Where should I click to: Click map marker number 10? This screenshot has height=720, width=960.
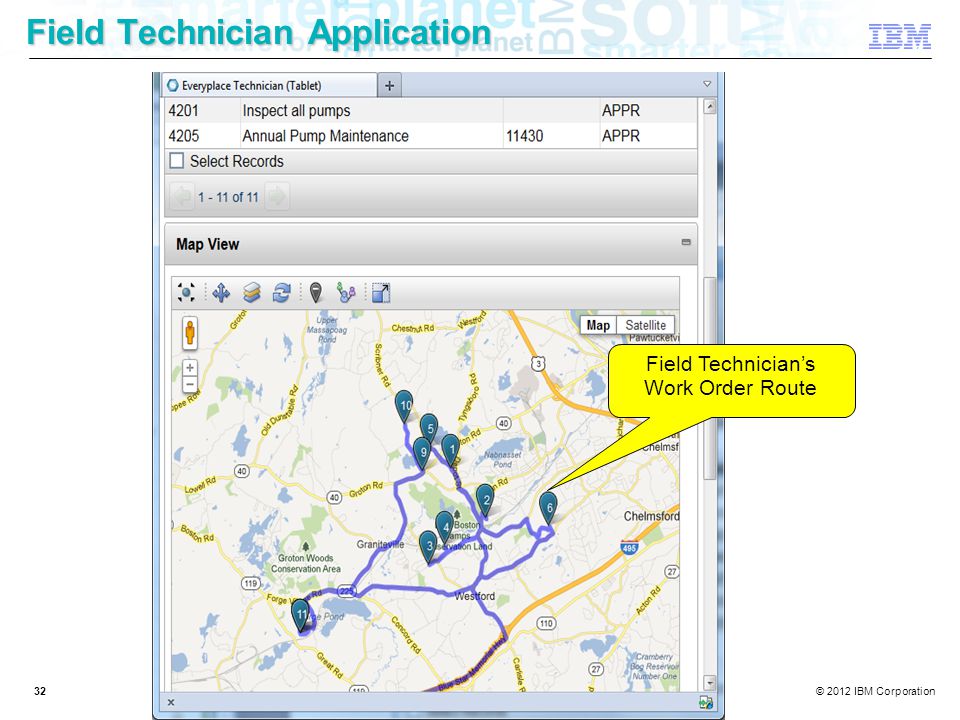coord(405,405)
